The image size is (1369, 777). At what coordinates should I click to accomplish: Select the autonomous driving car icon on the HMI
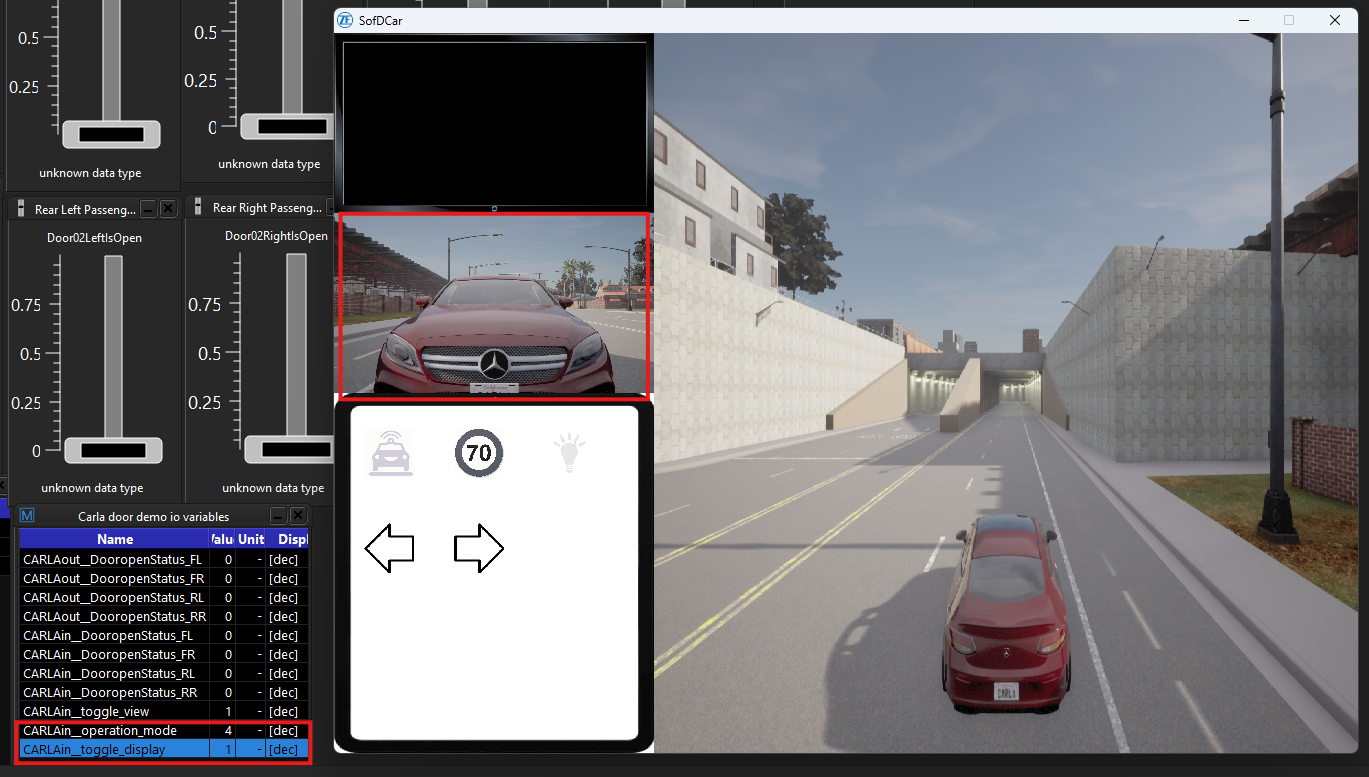click(389, 452)
